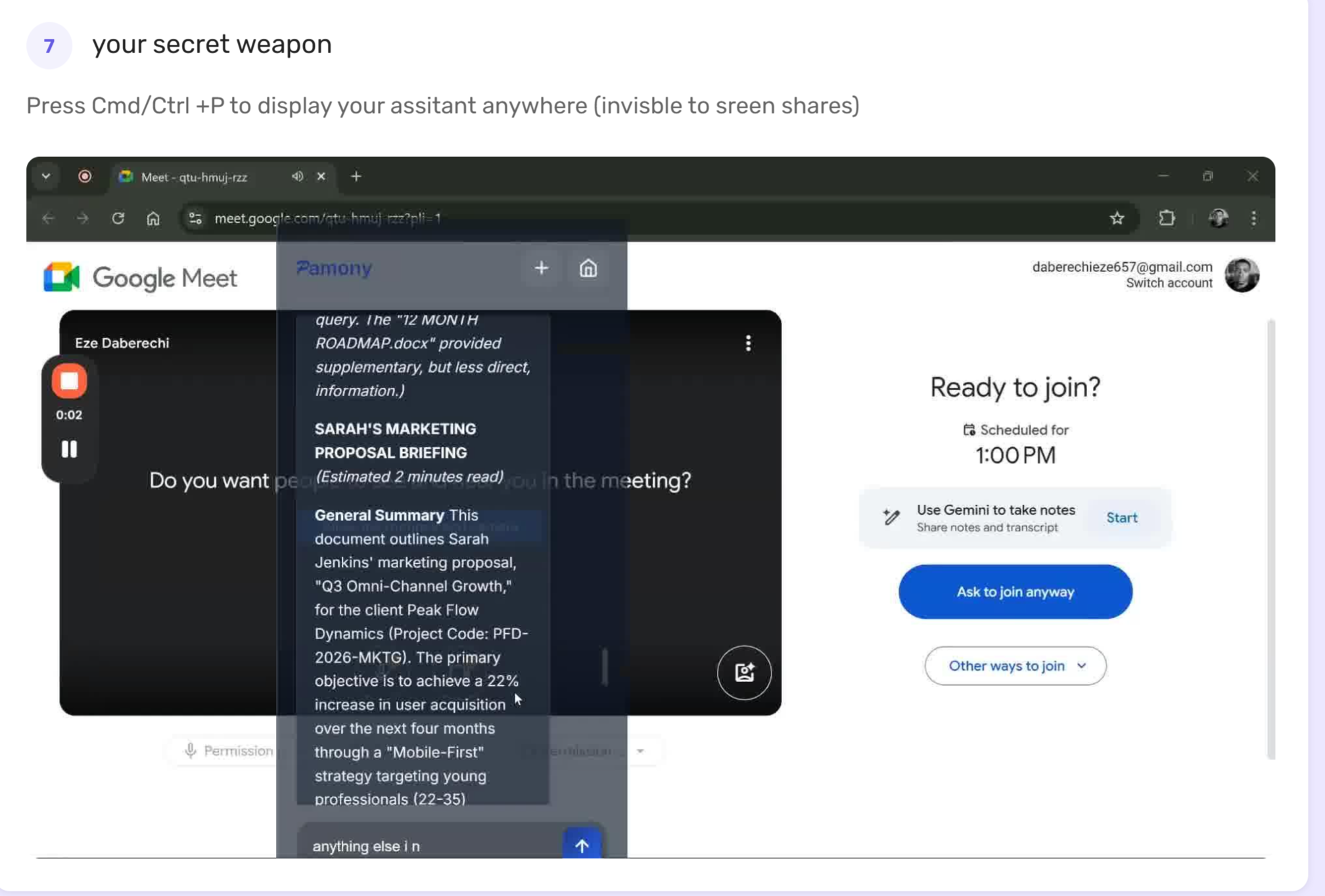Image resolution: width=1325 pixels, height=896 pixels.
Task: Open video preview three-dot options
Action: pos(748,343)
